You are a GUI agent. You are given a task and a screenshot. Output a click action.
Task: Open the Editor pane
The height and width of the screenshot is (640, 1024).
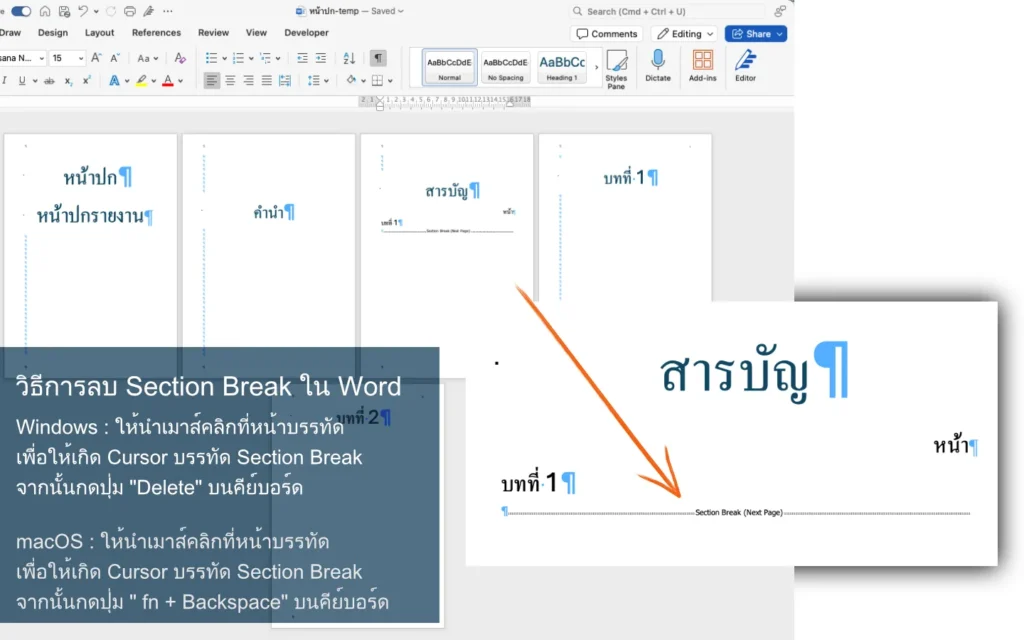[x=745, y=65]
